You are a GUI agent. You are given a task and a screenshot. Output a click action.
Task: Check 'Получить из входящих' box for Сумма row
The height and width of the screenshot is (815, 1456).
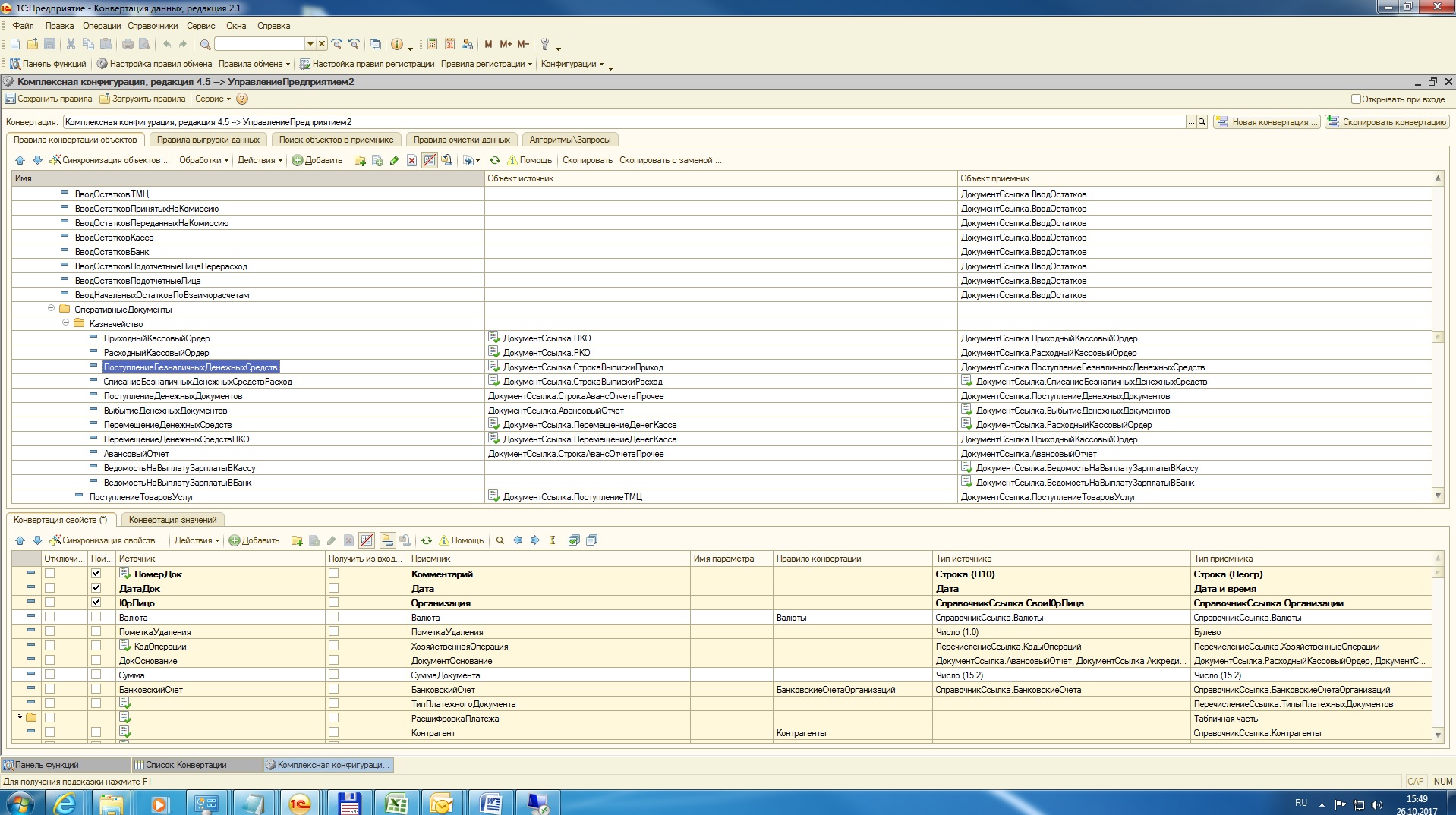tap(333, 675)
